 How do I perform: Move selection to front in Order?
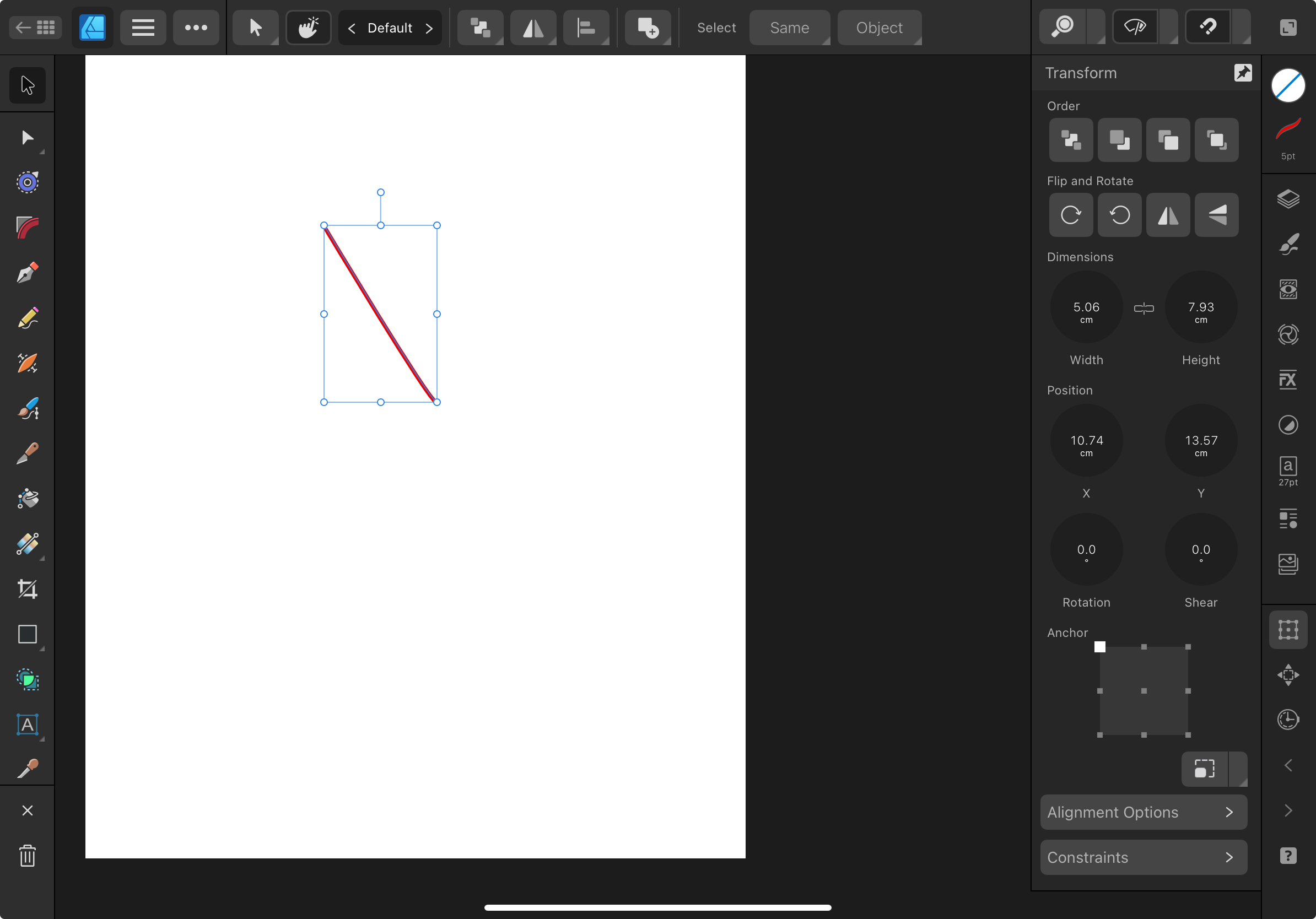pos(1216,140)
